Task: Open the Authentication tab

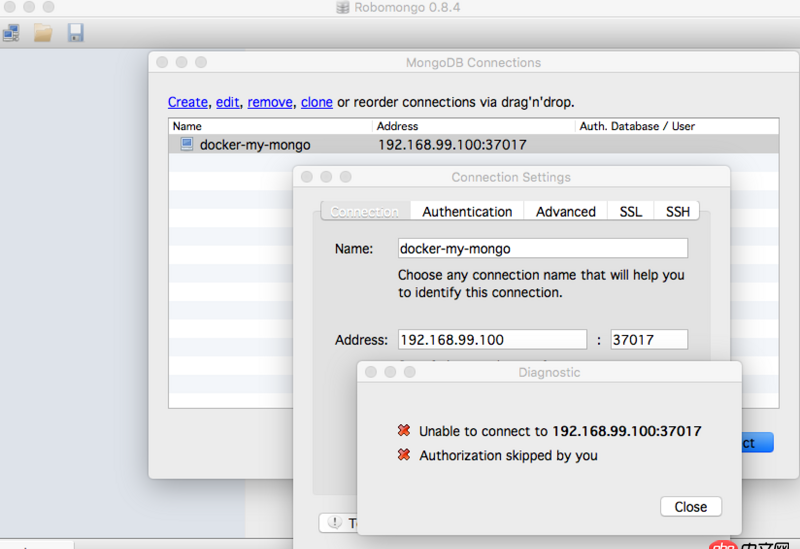Action: pyautogui.click(x=467, y=211)
